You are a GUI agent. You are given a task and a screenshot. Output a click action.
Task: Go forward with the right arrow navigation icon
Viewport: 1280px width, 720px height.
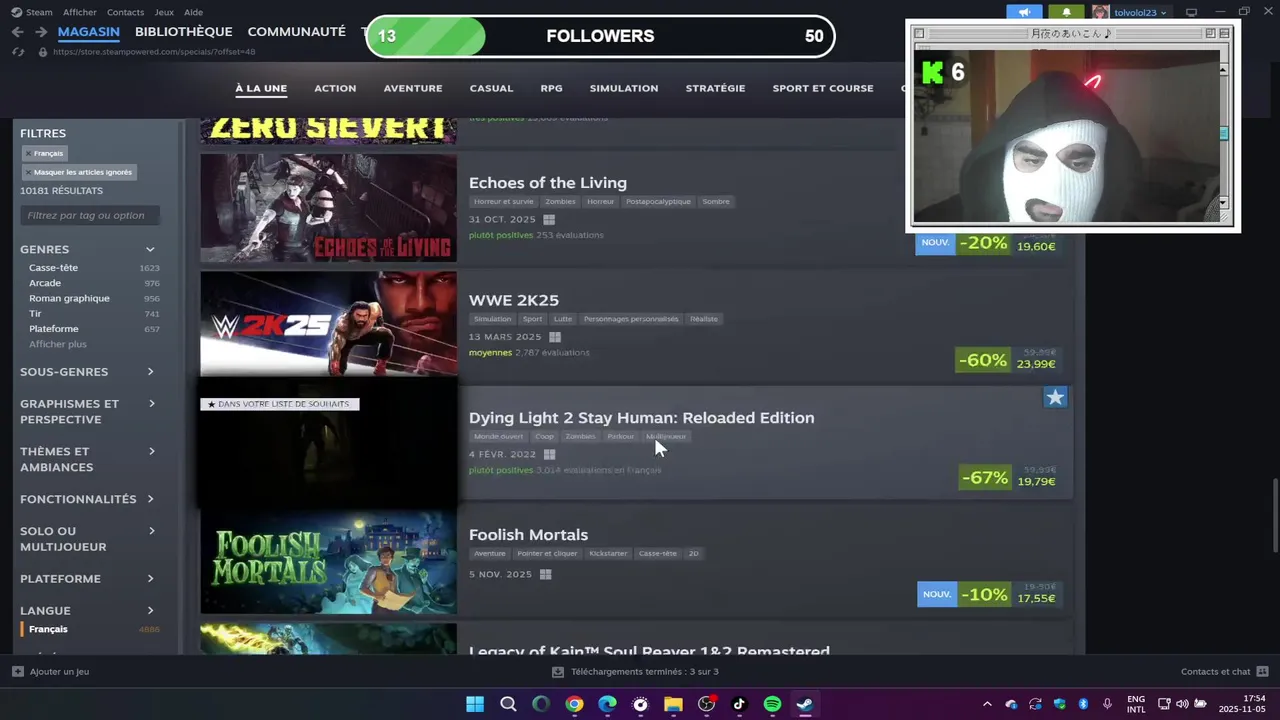coord(40,32)
